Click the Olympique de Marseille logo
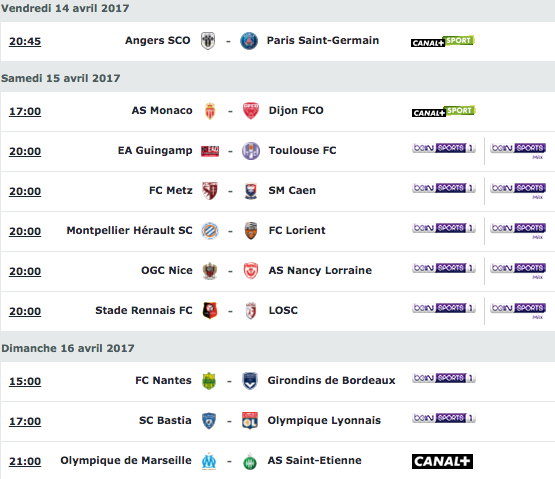555x479 pixels. 209,461
